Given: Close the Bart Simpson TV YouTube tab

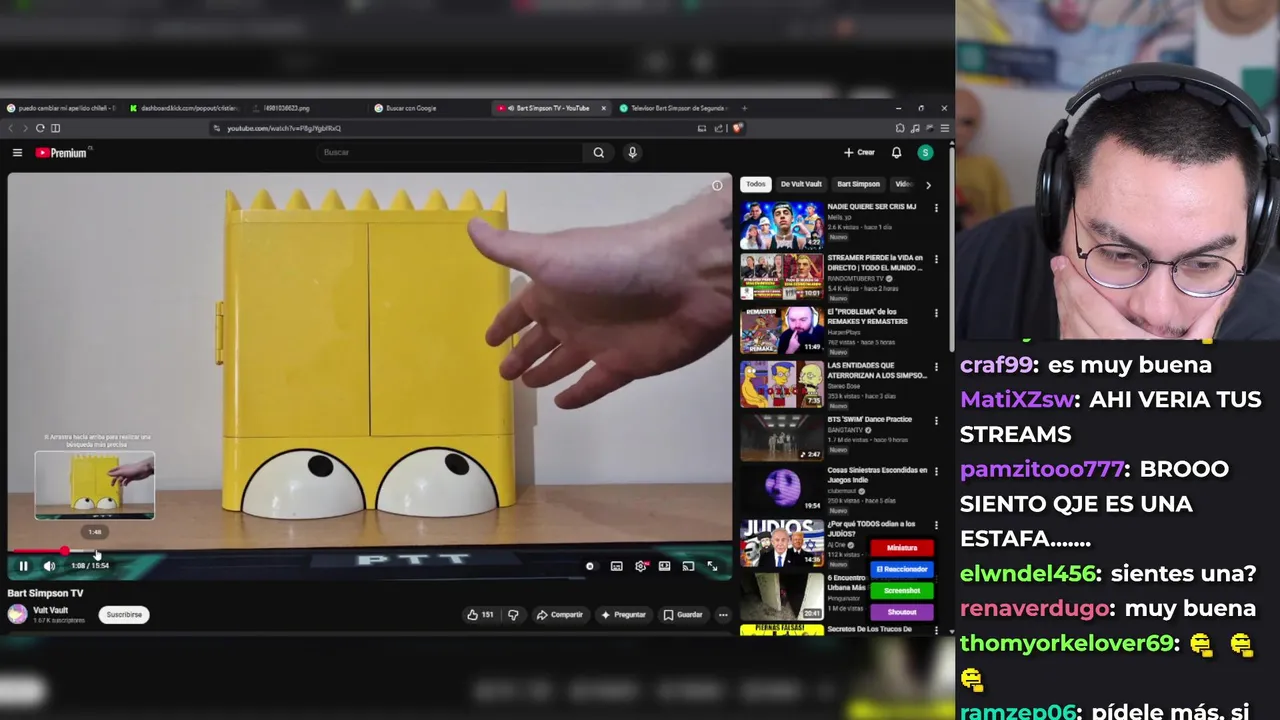Looking at the screenshot, I should (x=603, y=108).
